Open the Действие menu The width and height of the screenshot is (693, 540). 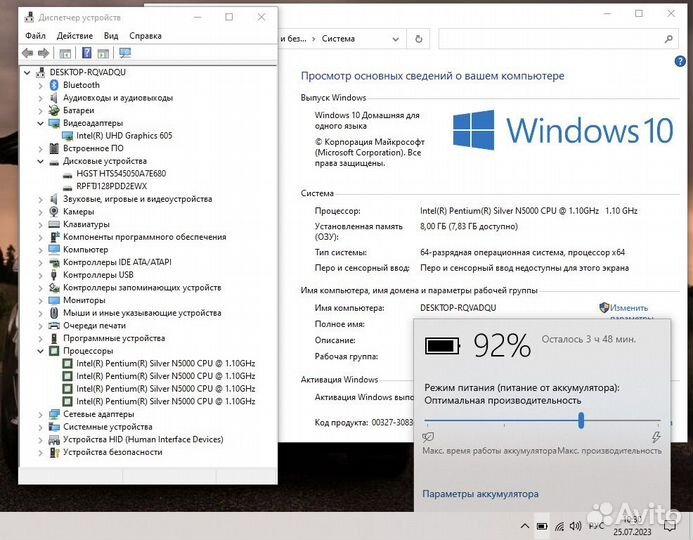pos(75,36)
